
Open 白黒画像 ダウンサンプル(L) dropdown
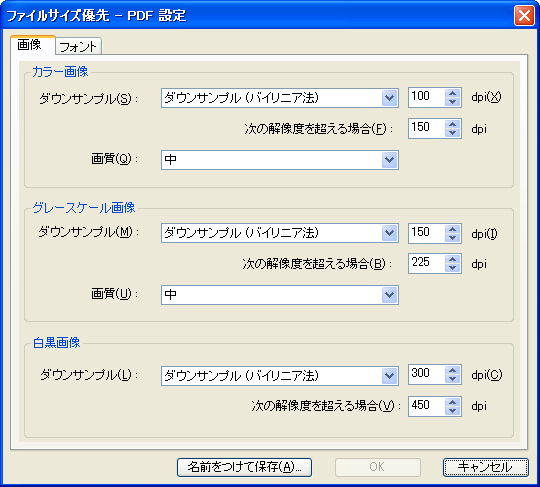280,375
